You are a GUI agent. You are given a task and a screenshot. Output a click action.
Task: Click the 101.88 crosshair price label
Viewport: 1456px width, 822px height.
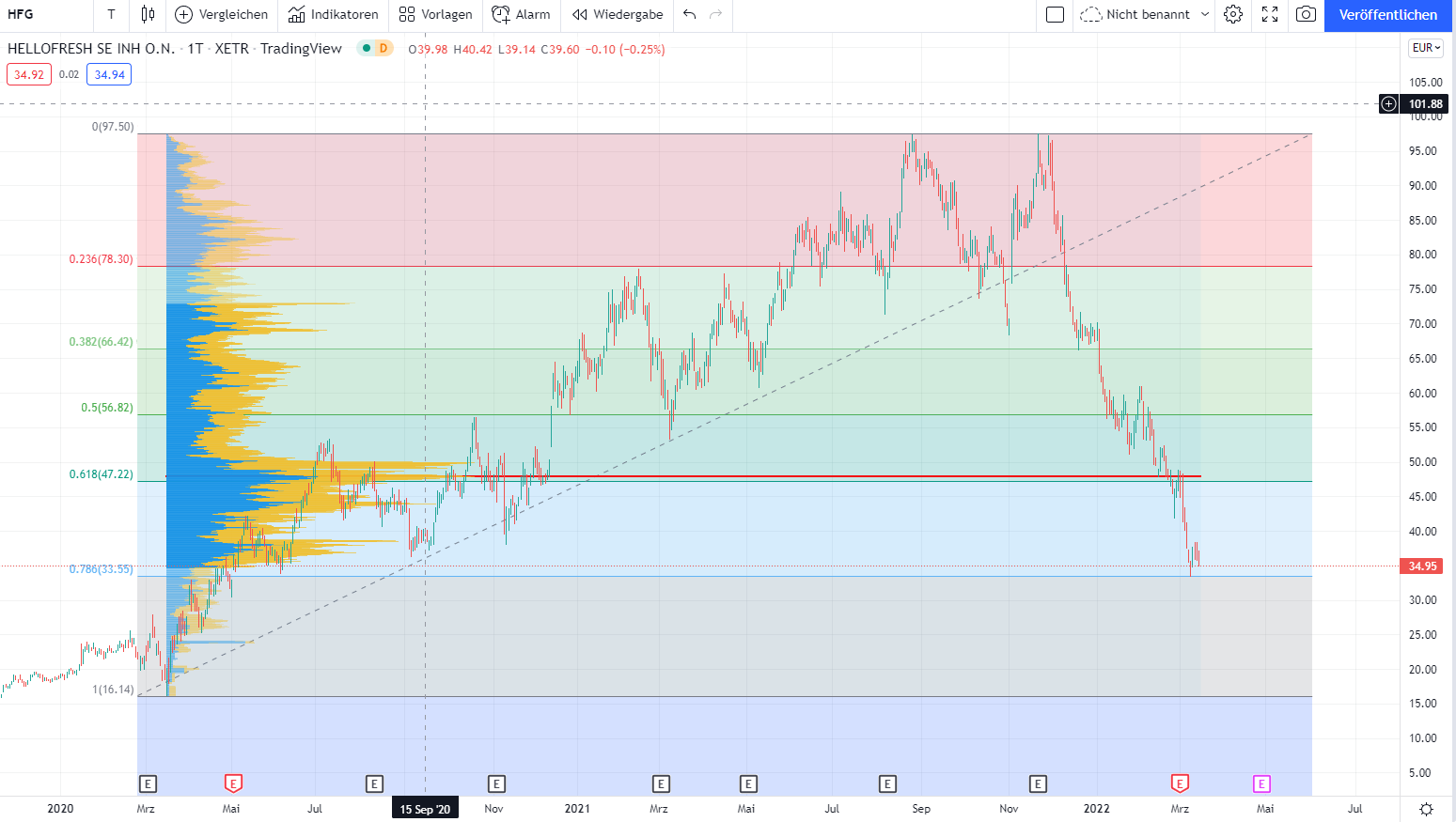tap(1425, 103)
